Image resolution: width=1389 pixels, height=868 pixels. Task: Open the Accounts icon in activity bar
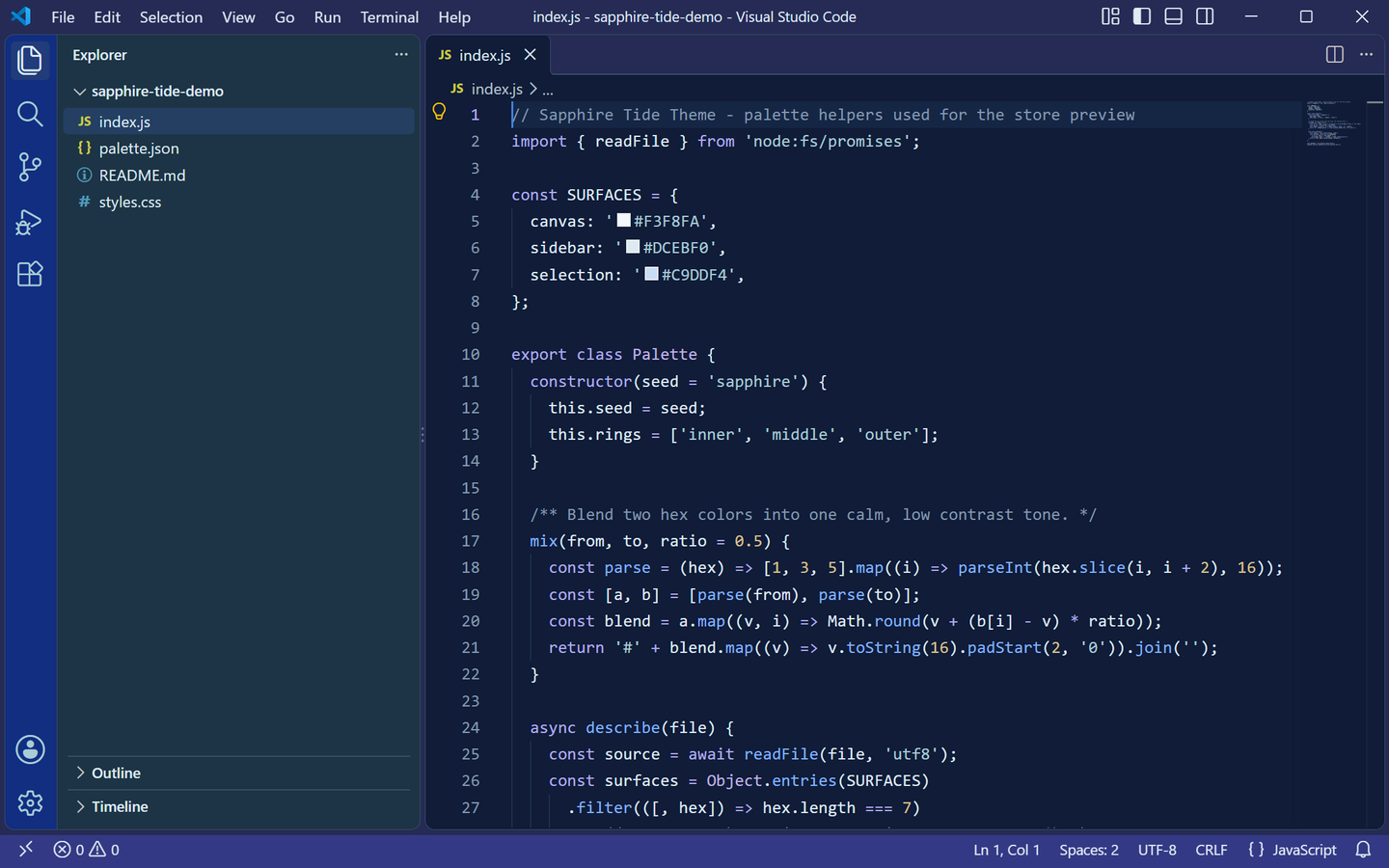click(x=30, y=749)
